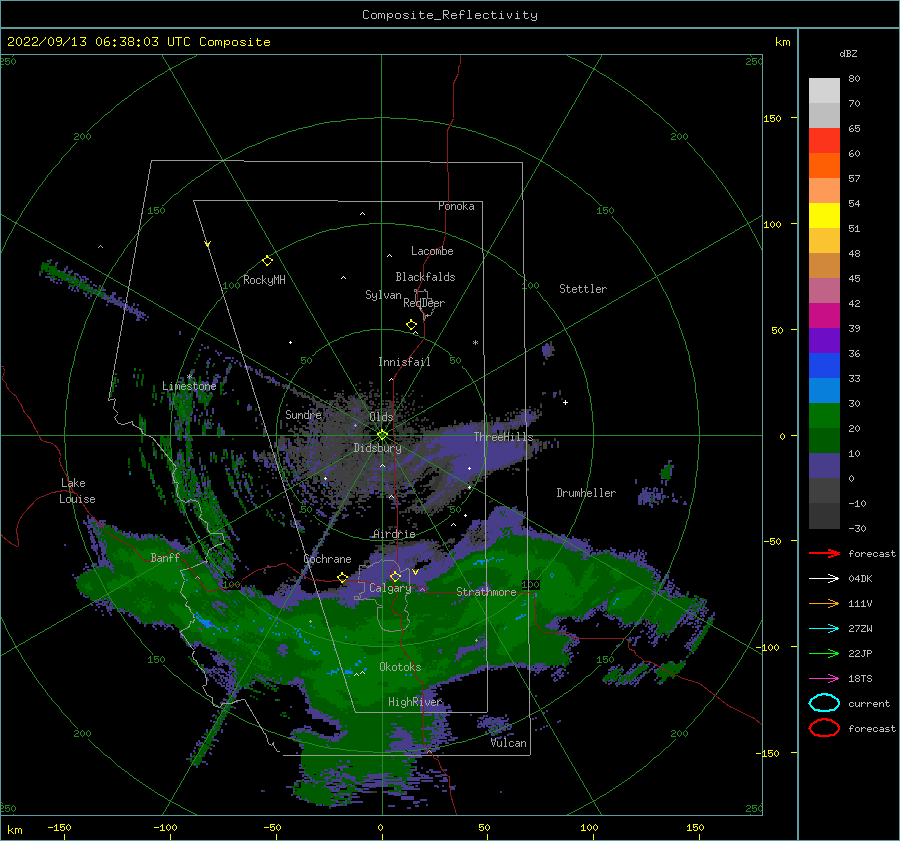
Task: Click the yellow diamond marker above Calgary label
Action: point(395,576)
